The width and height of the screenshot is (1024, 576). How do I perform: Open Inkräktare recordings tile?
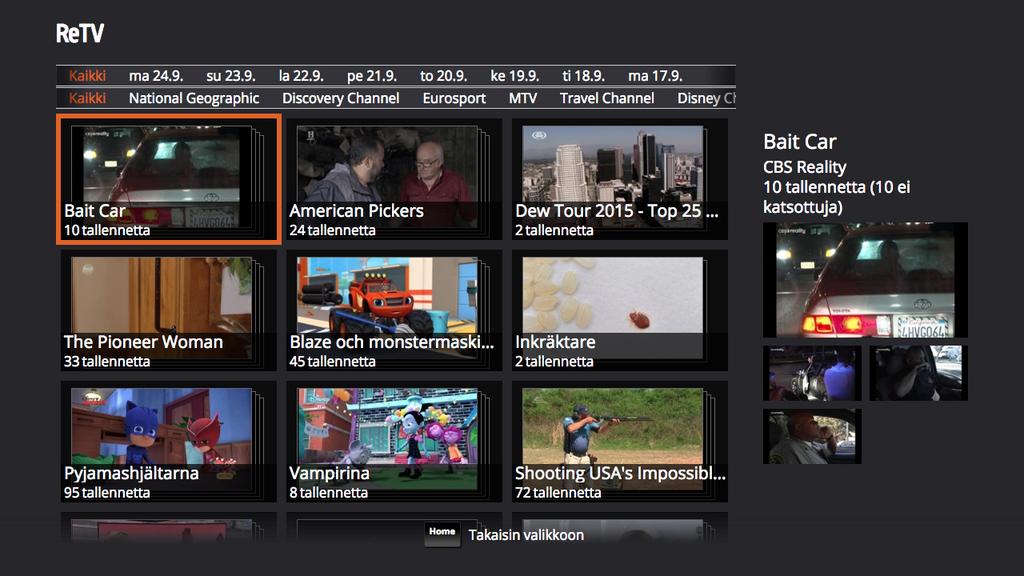pos(620,310)
